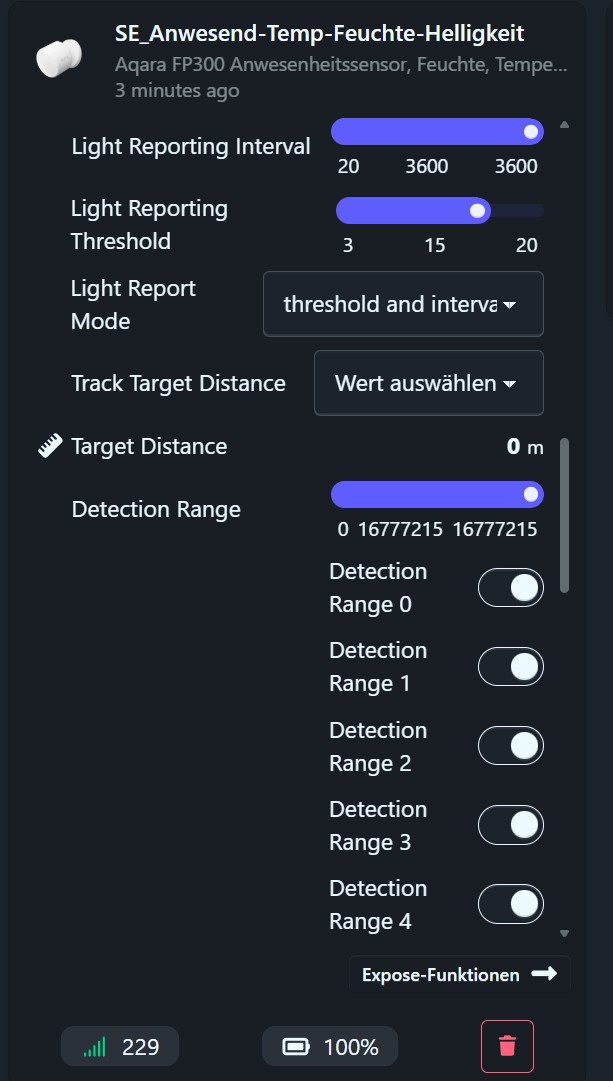
Task: Expand the Track Target Distance dropdown
Action: [428, 383]
